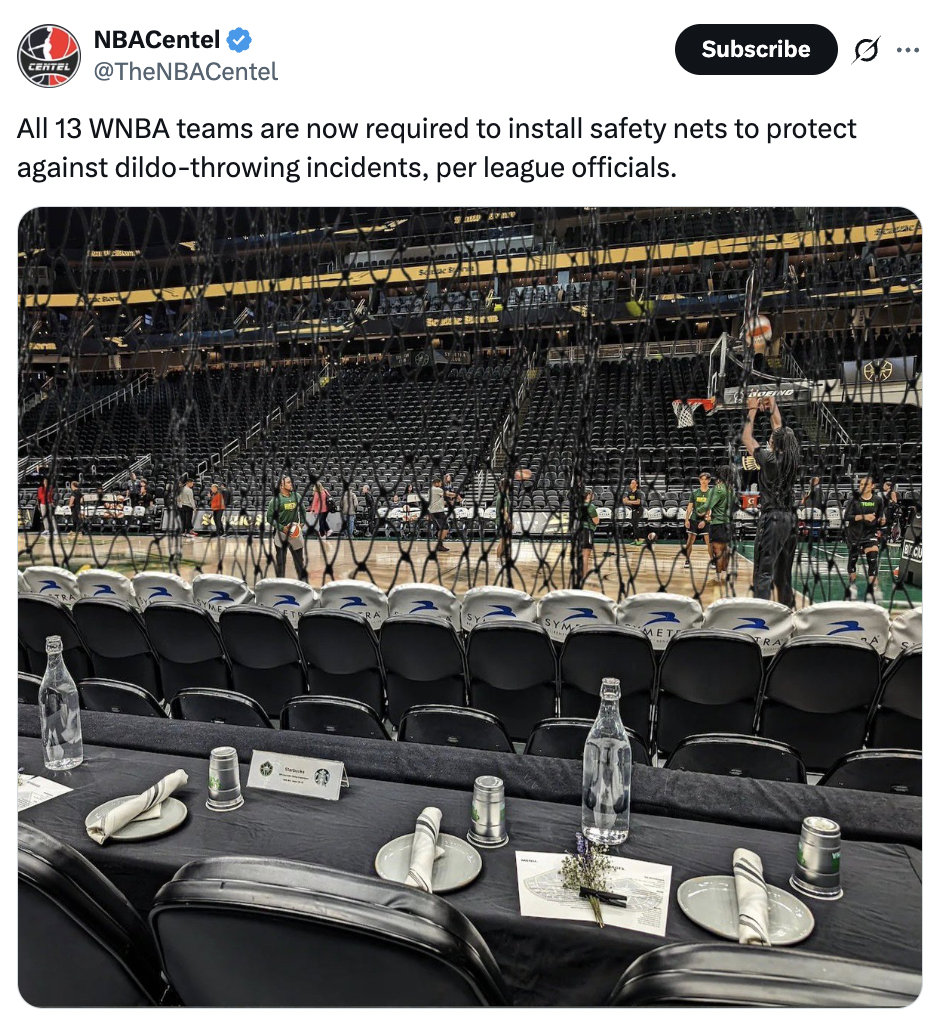
Task: Click the glass water bottle near the lavender
Action: pos(607,761)
